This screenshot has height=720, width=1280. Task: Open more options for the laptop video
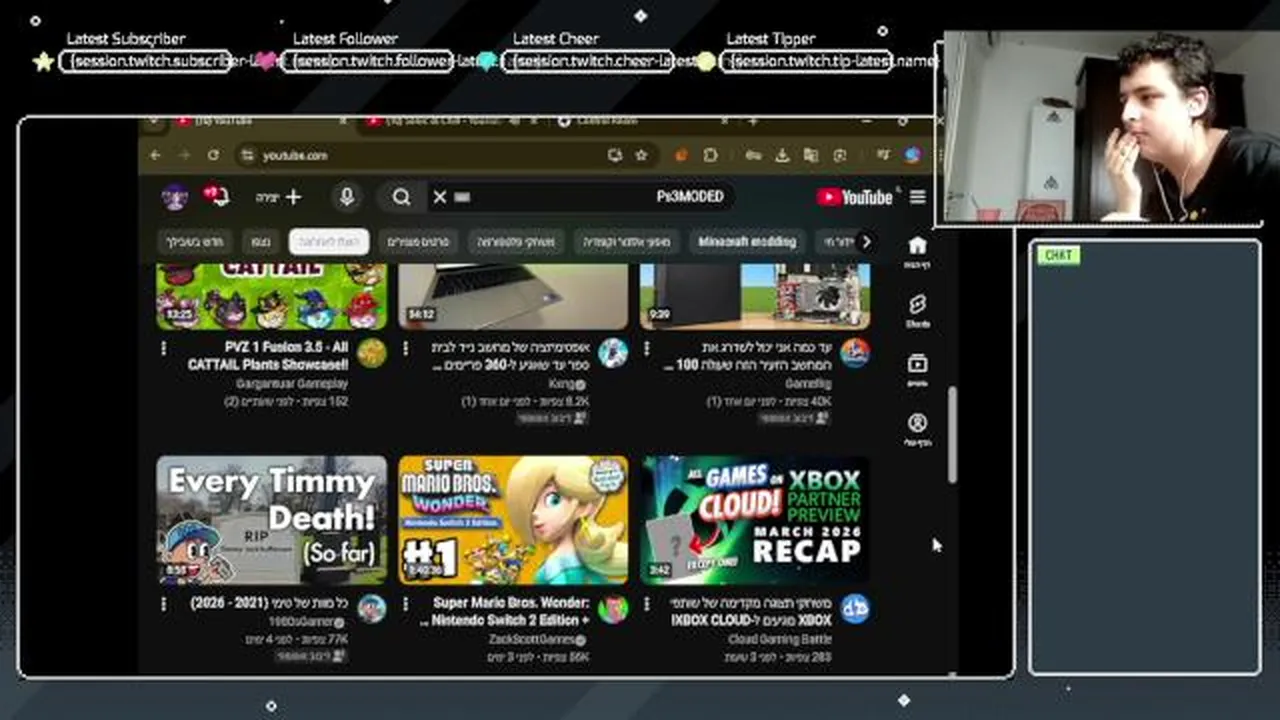click(405, 349)
